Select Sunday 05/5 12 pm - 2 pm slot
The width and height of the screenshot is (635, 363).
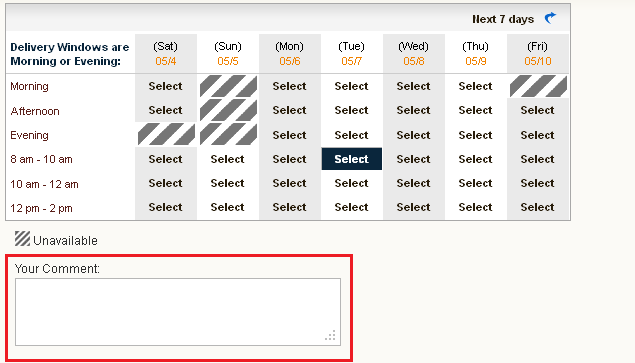pyautogui.click(x=227, y=207)
